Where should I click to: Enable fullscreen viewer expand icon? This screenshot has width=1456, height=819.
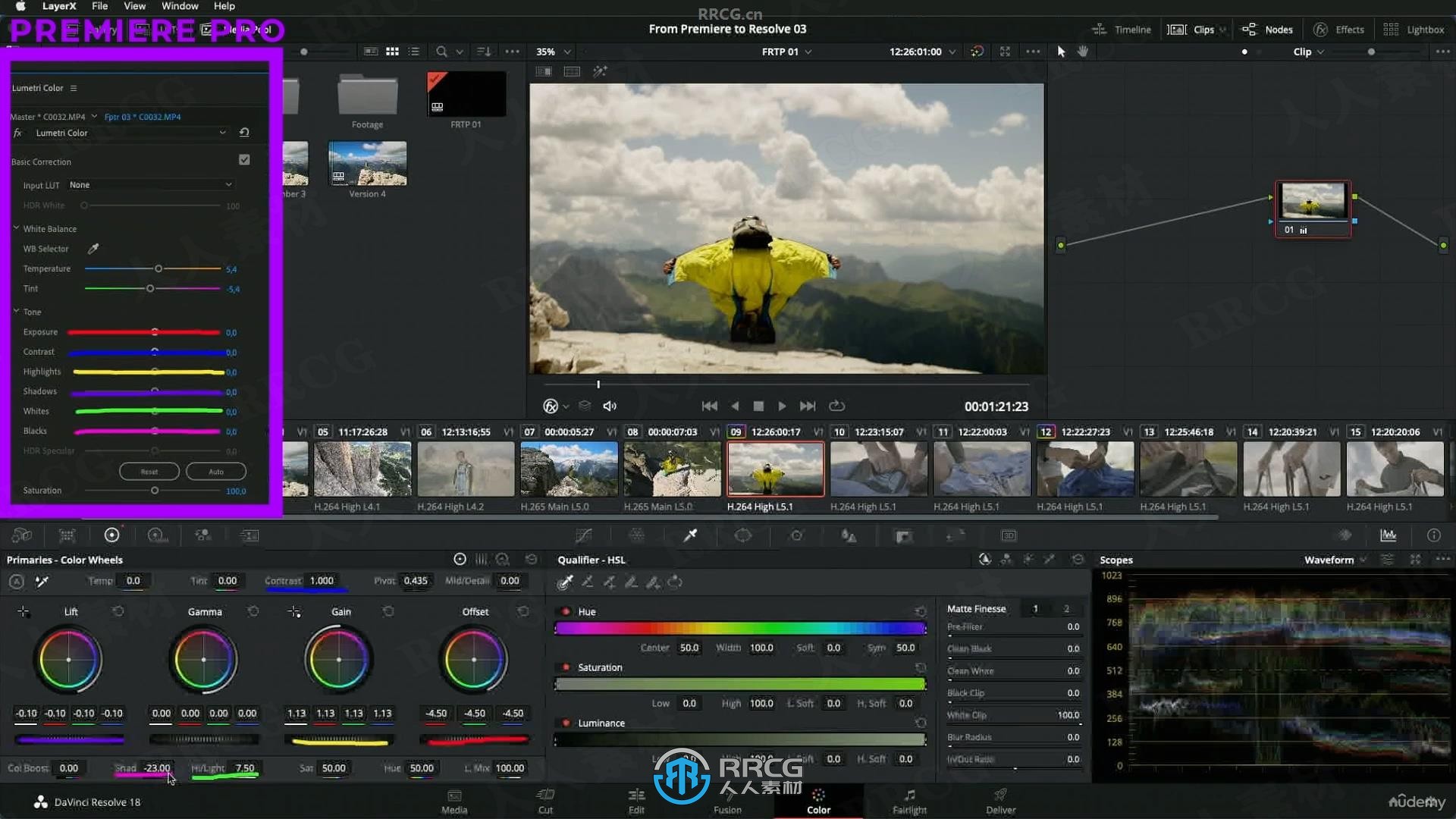[x=1005, y=52]
